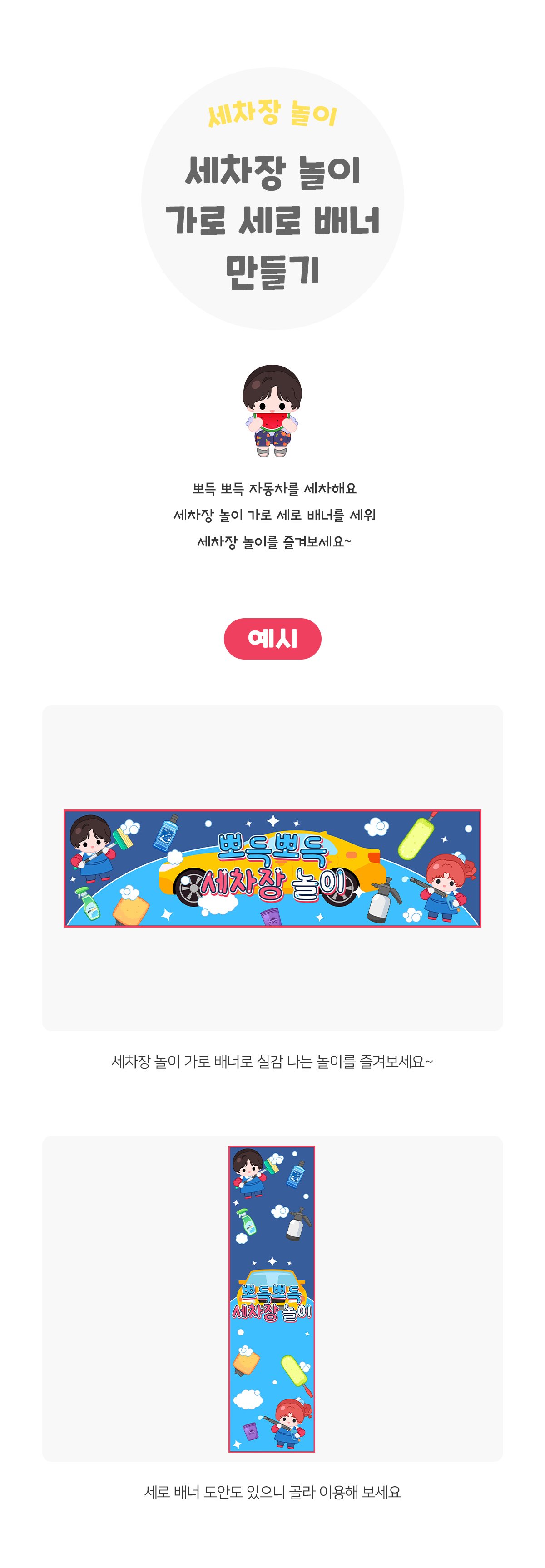
Task: Click the caption 세차장 놀이 가로 배너로 실감 나는
Action: coord(219,1062)
